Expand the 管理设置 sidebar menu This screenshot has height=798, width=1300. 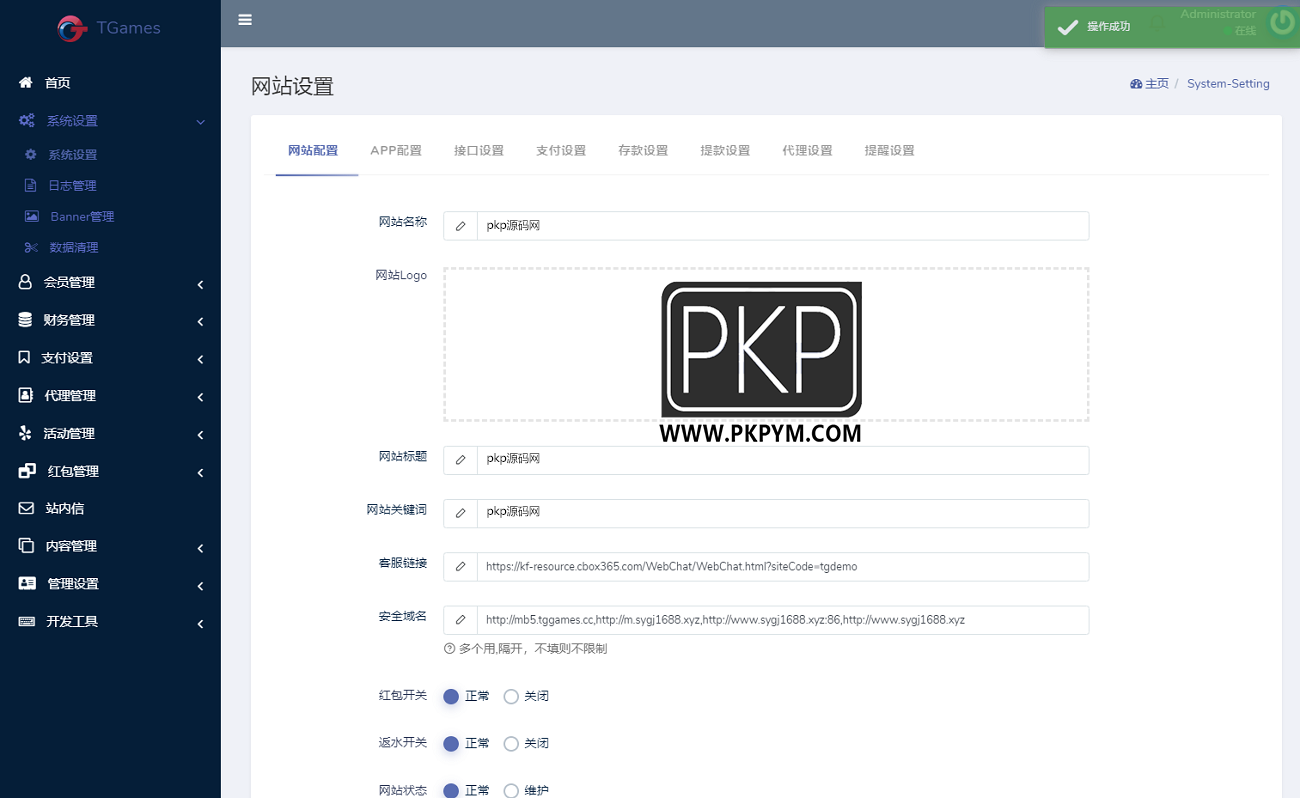click(110, 584)
